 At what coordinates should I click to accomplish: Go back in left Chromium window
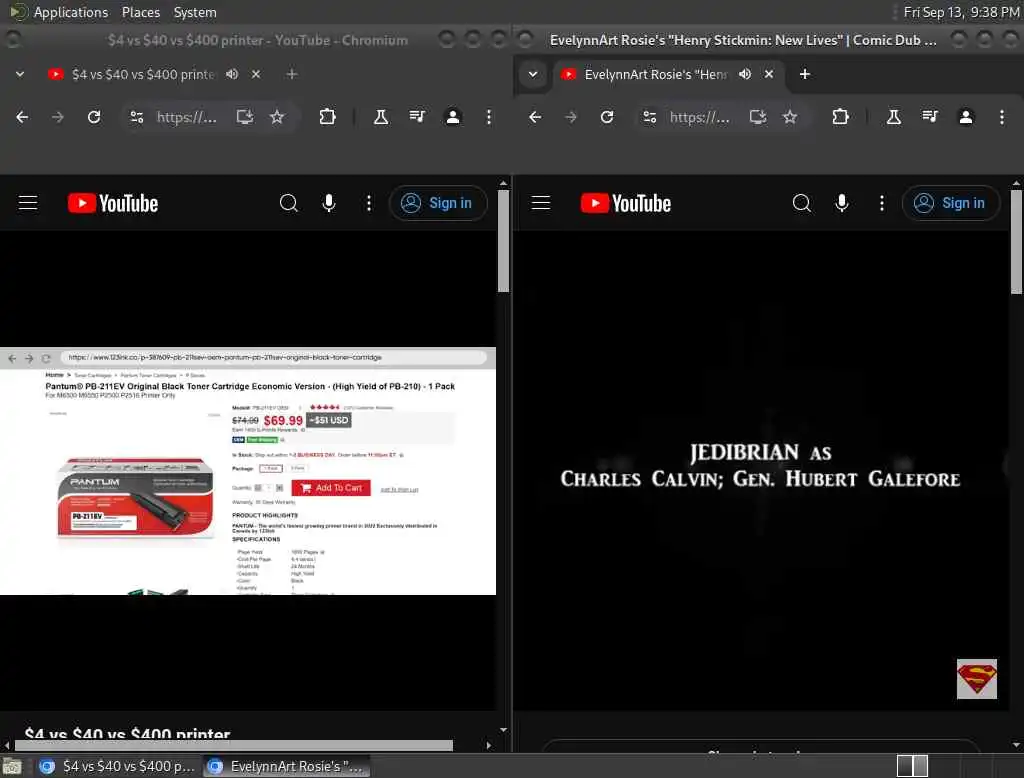coord(22,117)
